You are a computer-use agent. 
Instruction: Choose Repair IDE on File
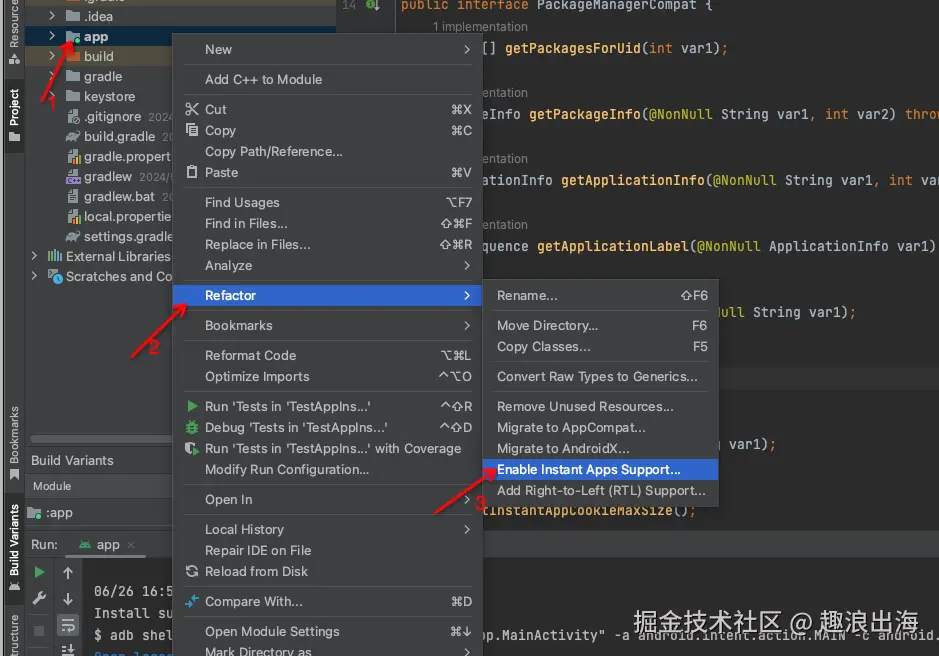pyautogui.click(x=327, y=550)
